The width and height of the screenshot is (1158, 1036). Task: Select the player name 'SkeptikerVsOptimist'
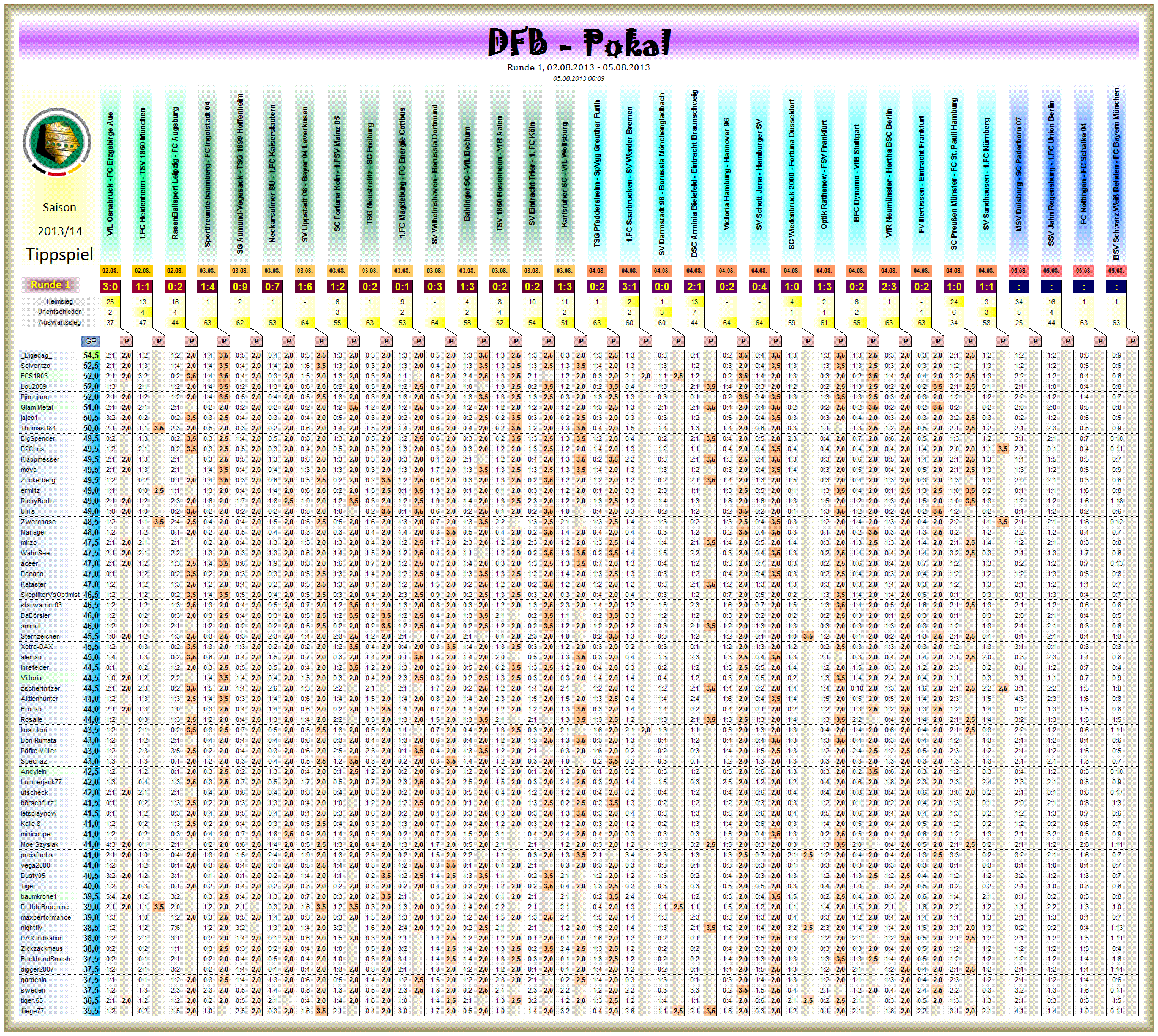(x=50, y=595)
